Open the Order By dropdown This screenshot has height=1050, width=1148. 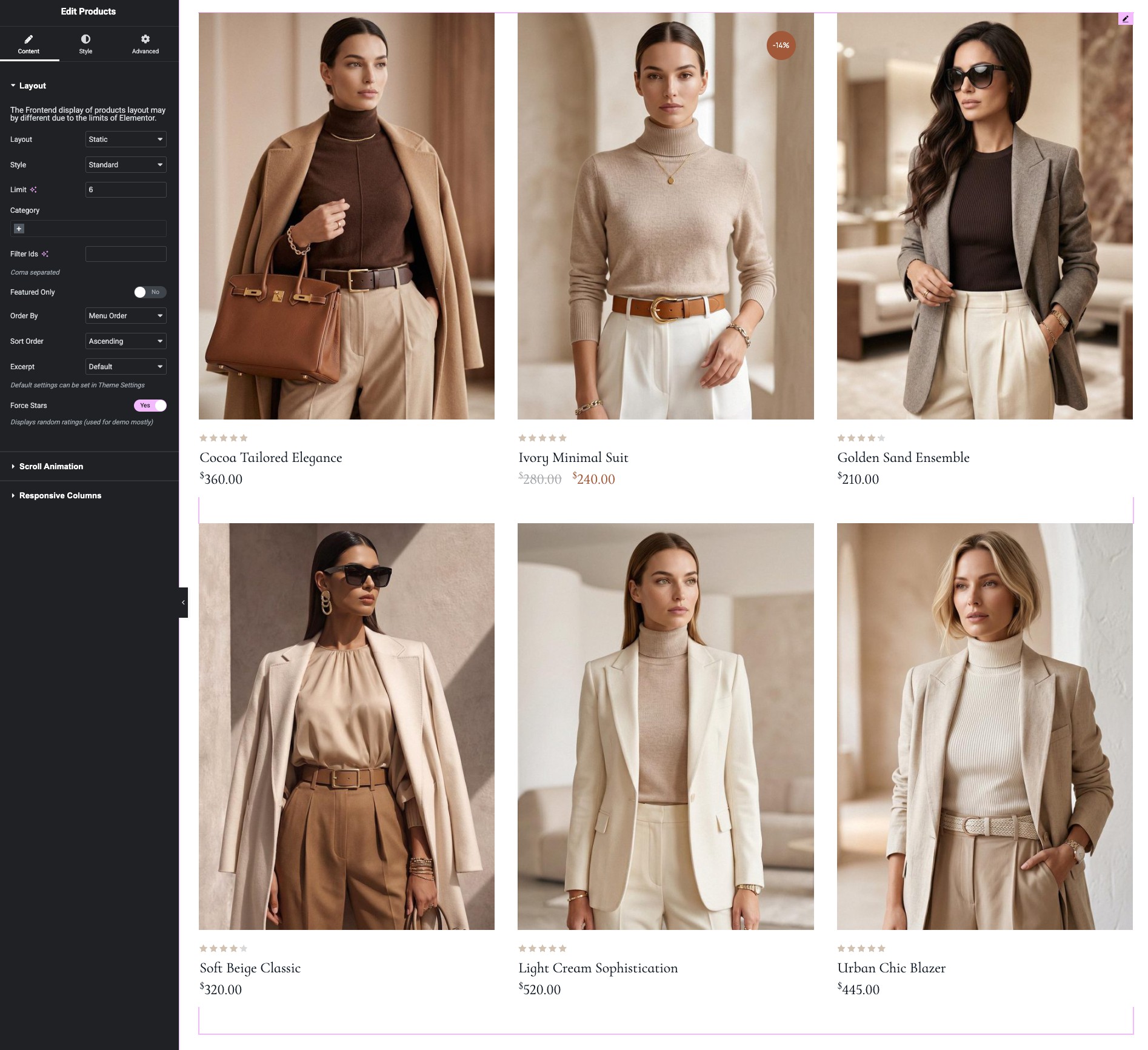(125, 316)
